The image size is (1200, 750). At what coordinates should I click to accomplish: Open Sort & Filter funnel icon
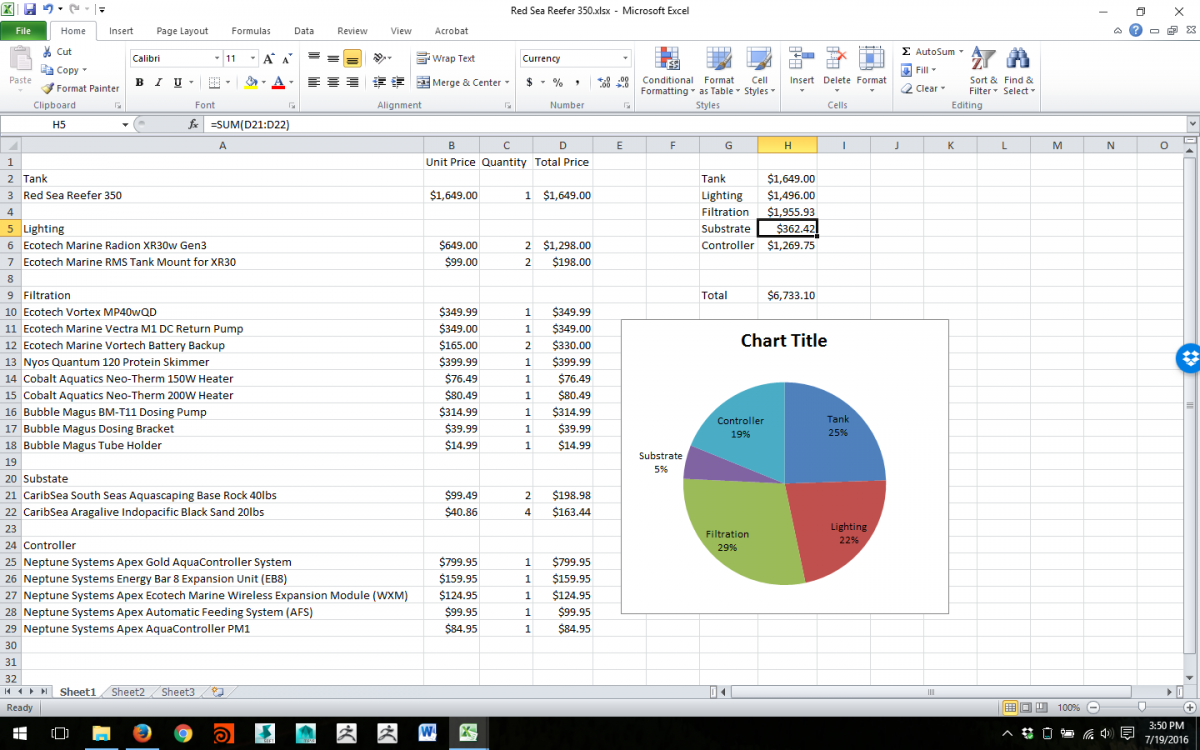983,59
